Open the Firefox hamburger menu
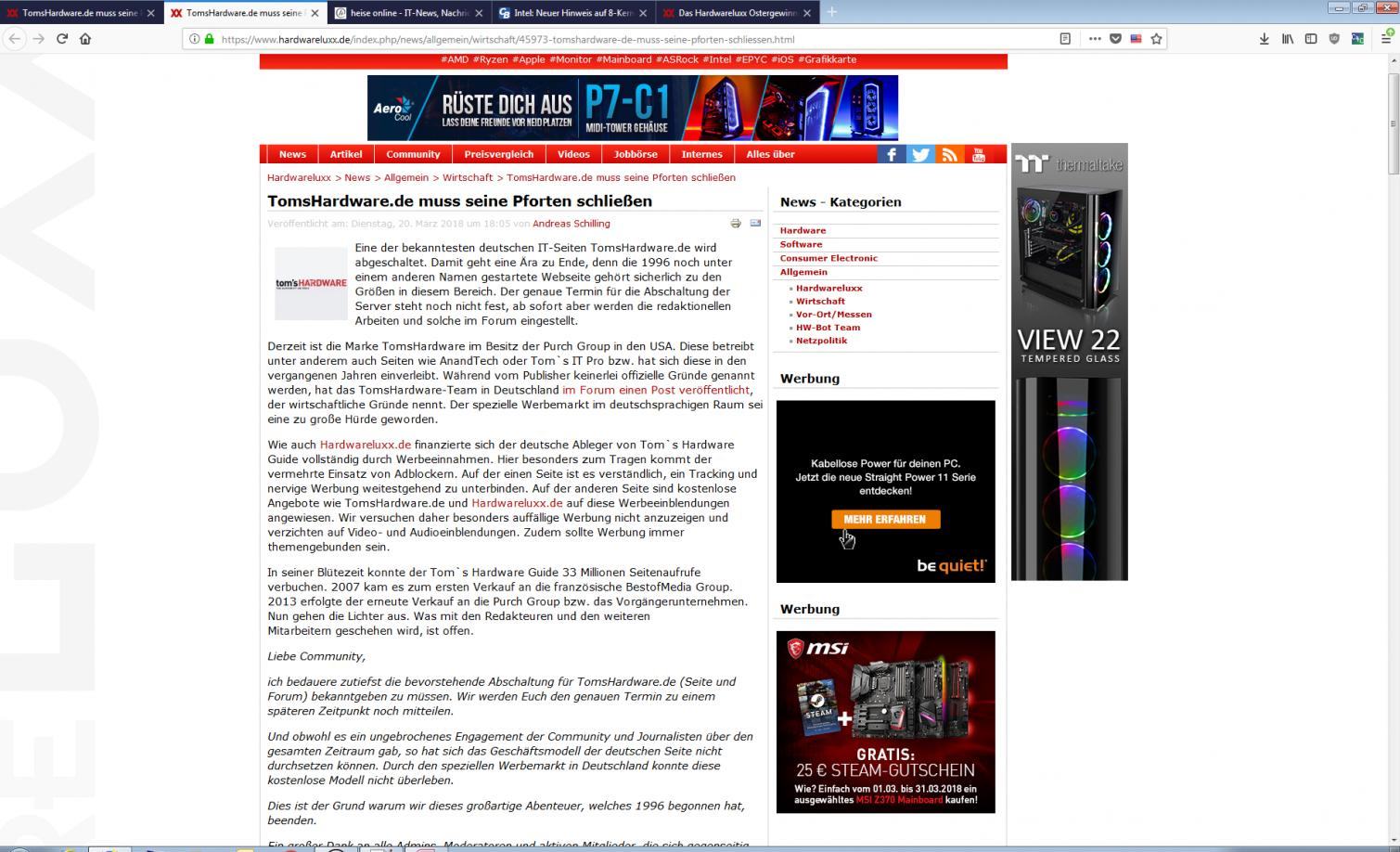 point(1386,38)
